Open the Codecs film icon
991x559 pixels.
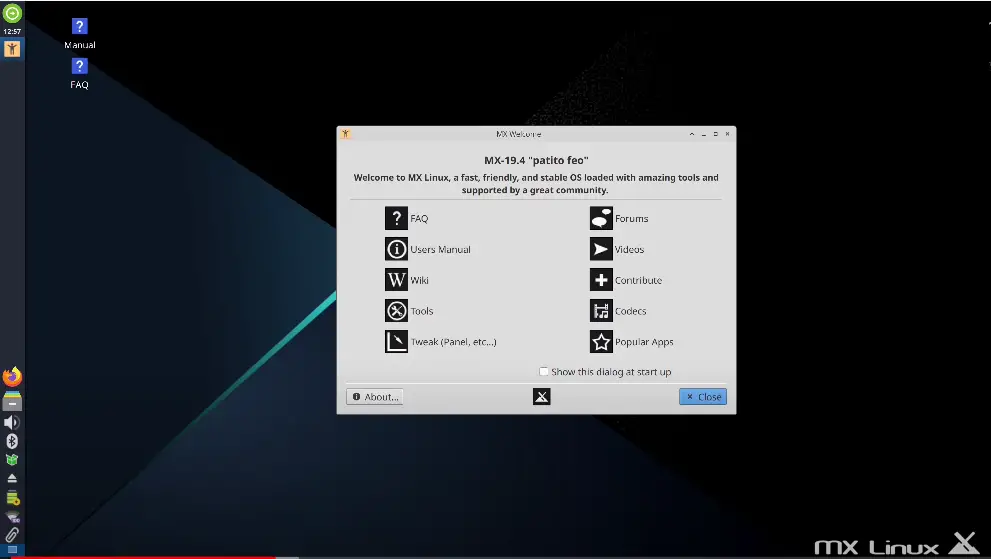[601, 310]
